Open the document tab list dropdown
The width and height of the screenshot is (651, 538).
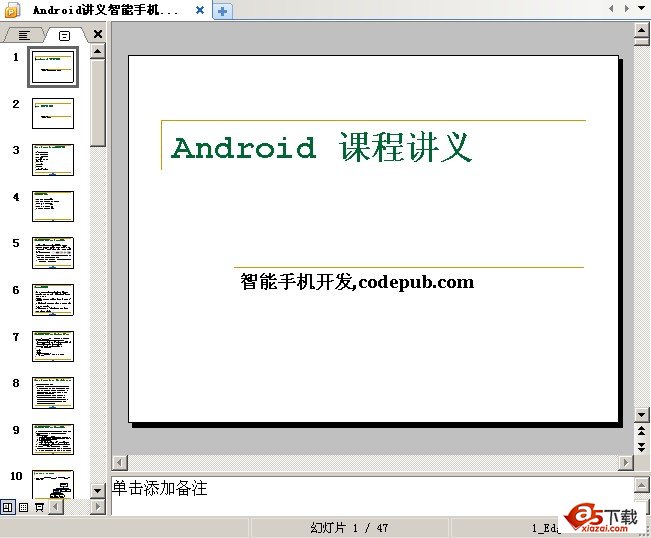[642, 8]
